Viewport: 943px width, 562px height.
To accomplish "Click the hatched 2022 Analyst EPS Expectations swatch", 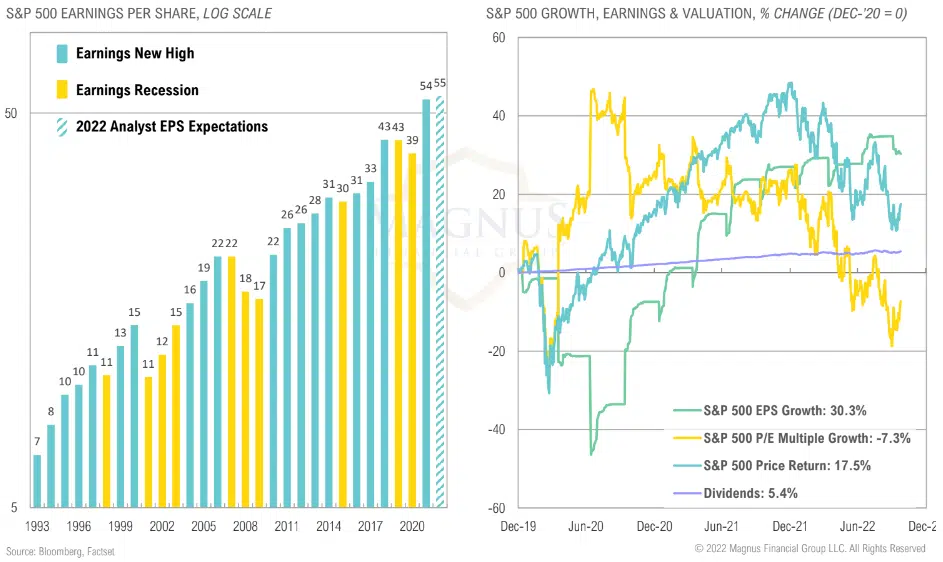I will 62,127.
